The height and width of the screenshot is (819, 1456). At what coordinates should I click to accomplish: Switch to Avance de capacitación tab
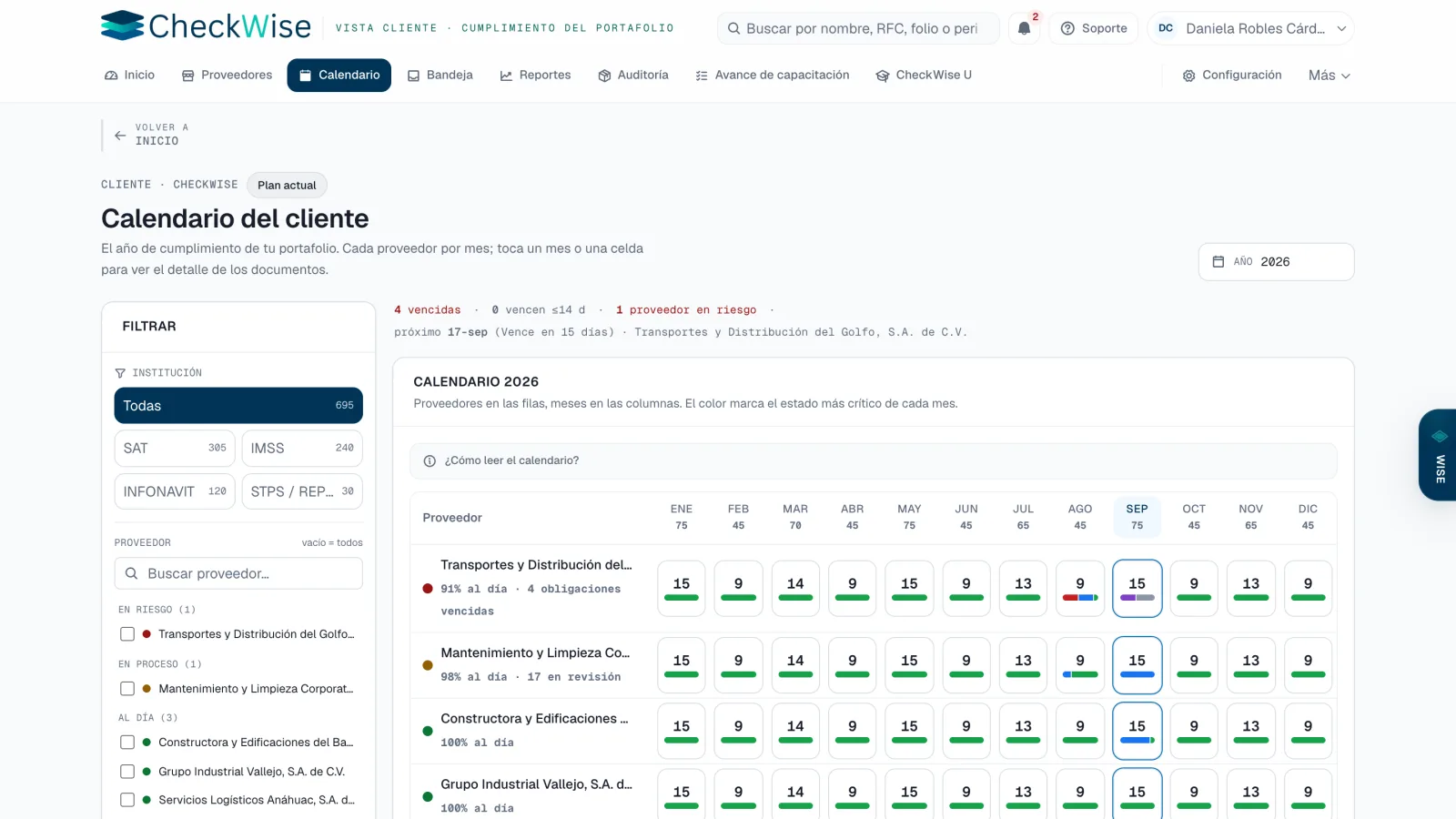[772, 76]
